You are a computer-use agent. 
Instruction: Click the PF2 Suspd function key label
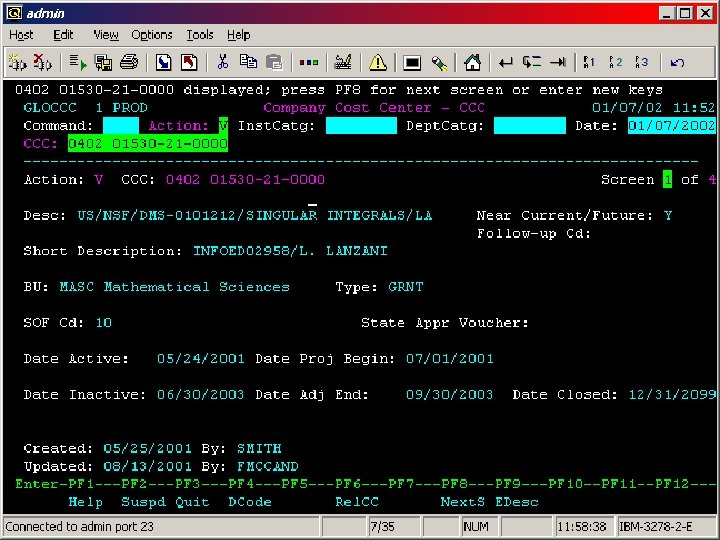[x=143, y=502]
